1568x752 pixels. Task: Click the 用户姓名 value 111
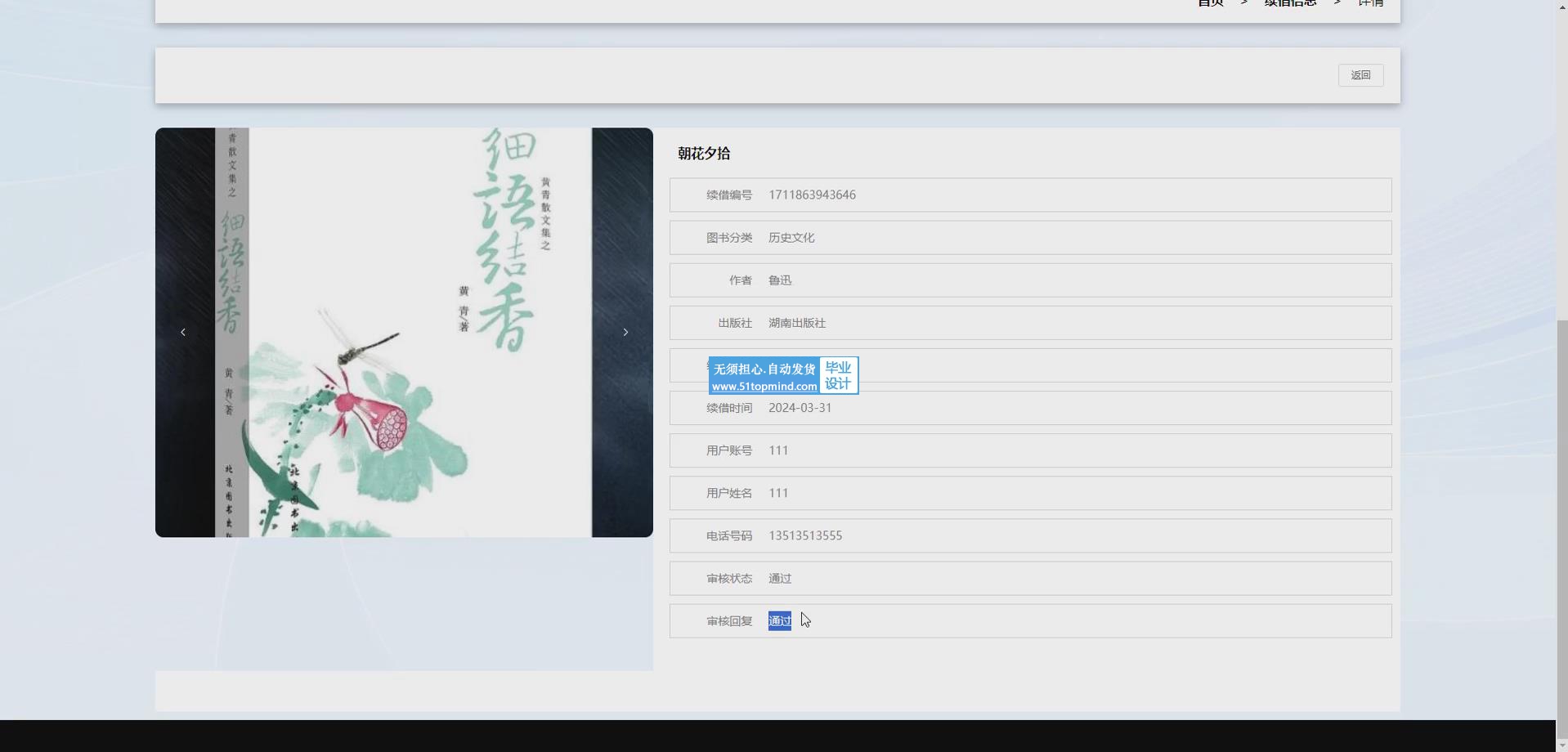point(778,493)
